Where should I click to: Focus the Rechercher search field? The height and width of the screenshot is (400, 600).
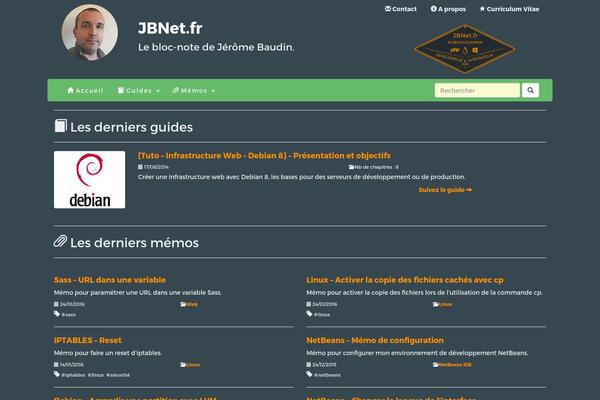pos(477,90)
